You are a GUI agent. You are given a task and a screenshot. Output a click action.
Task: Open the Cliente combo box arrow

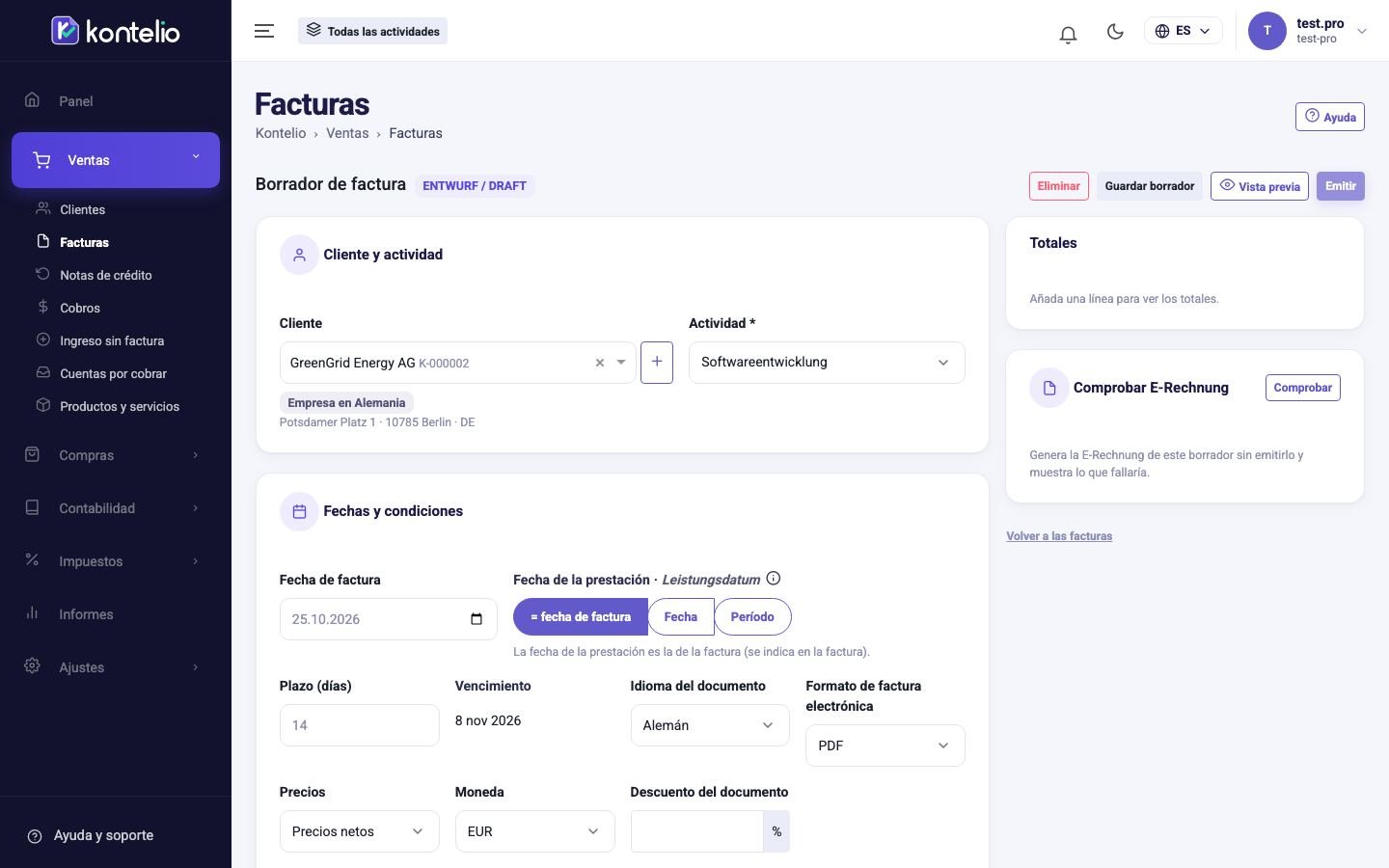(621, 363)
